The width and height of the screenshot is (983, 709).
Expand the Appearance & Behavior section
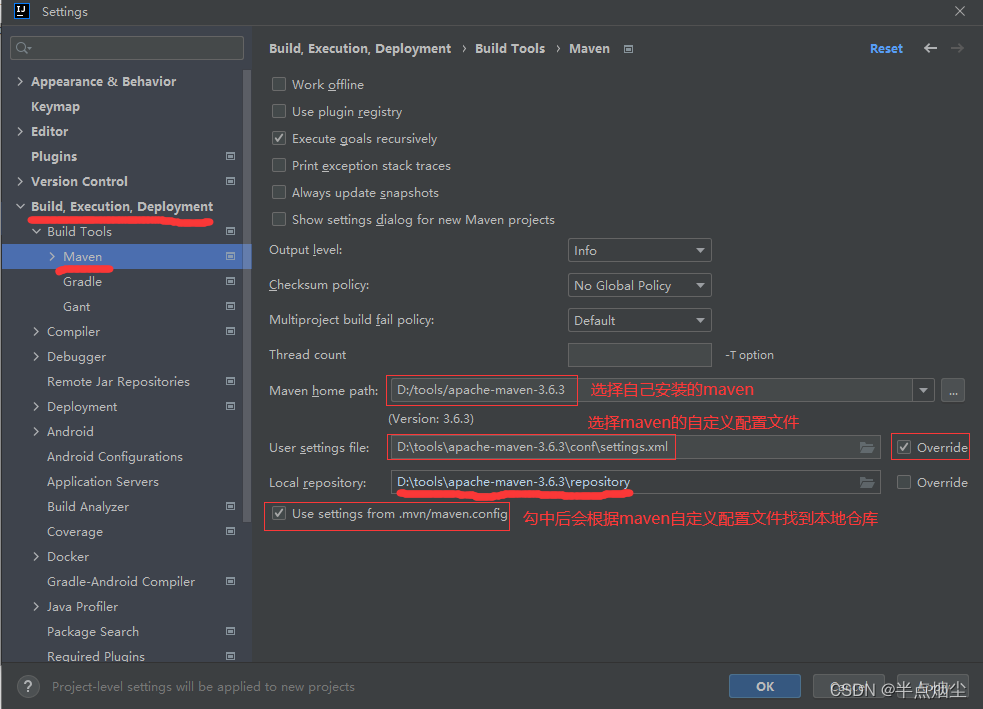pyautogui.click(x=20, y=81)
